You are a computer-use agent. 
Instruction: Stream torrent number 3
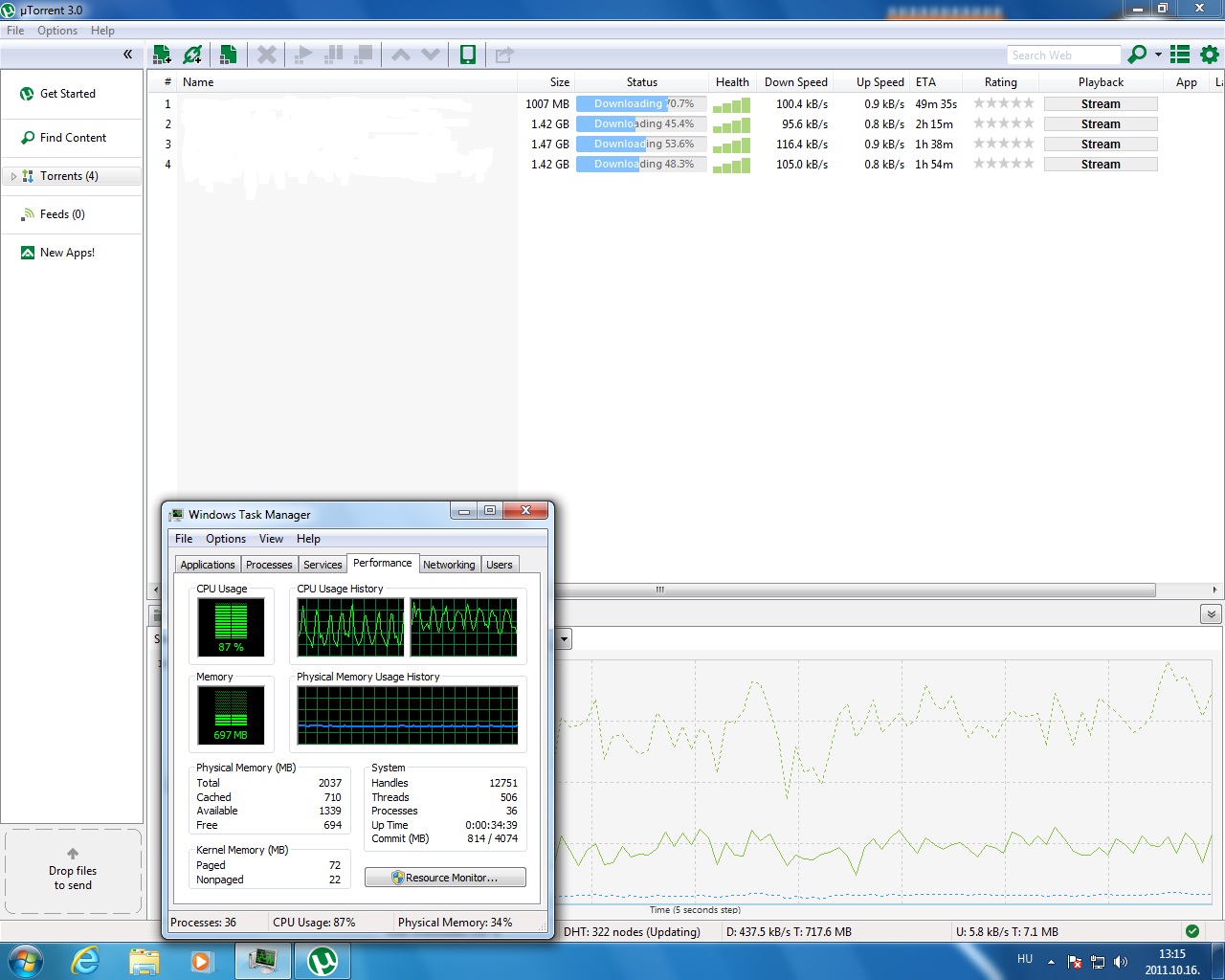click(1101, 145)
